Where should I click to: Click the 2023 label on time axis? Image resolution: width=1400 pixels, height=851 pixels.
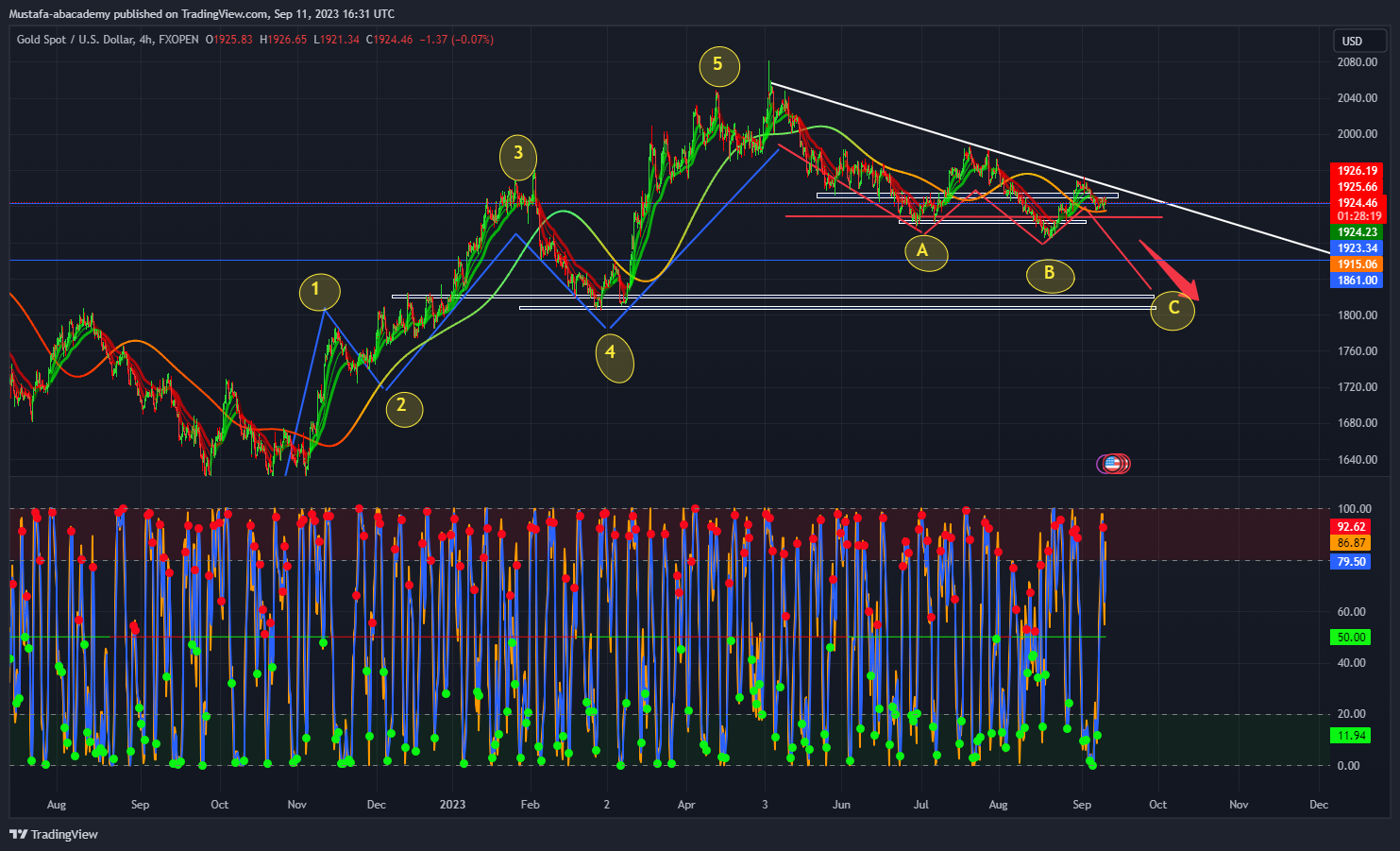[452, 805]
